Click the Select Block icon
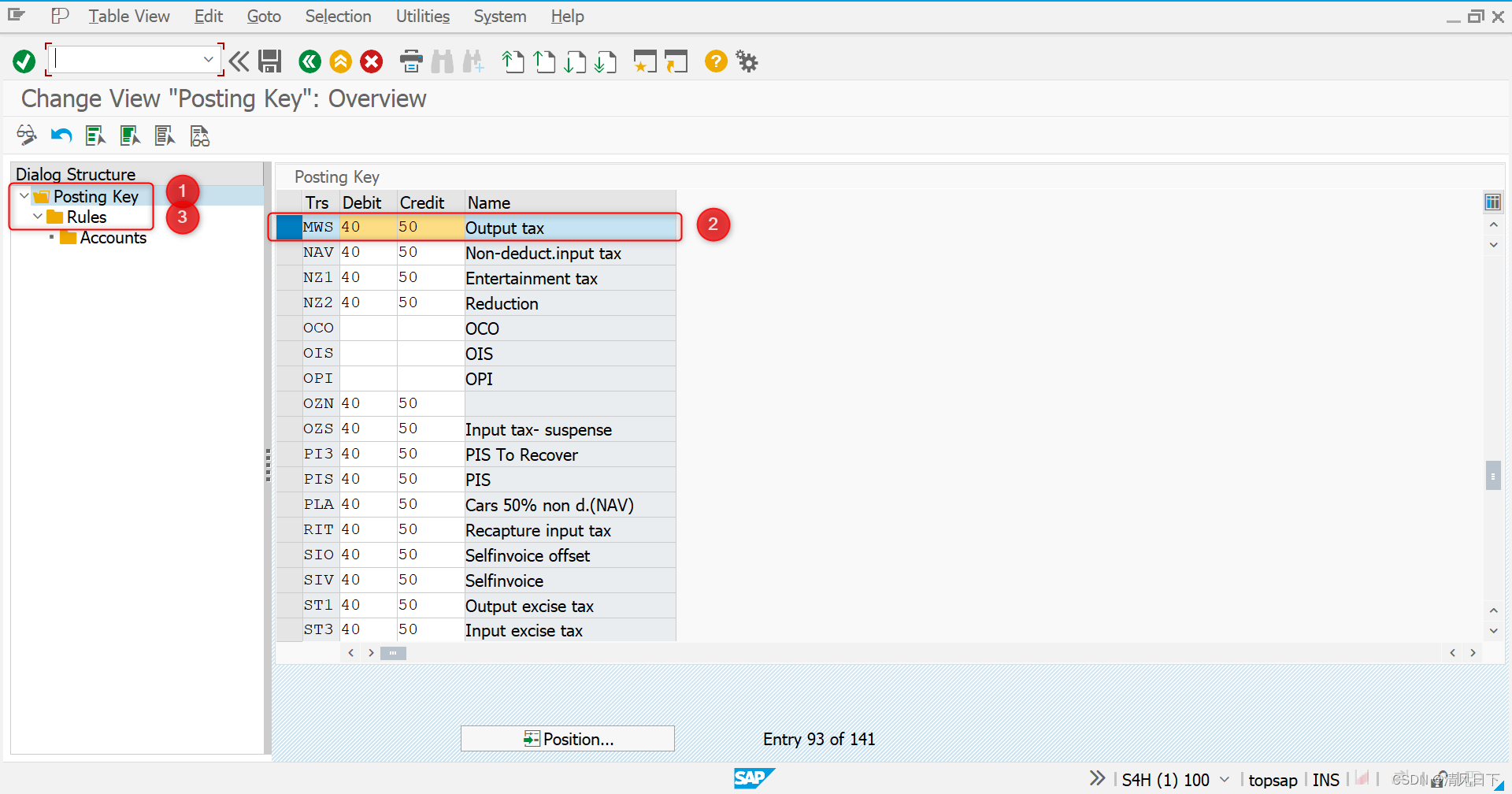1512x794 pixels. pyautogui.click(x=130, y=135)
